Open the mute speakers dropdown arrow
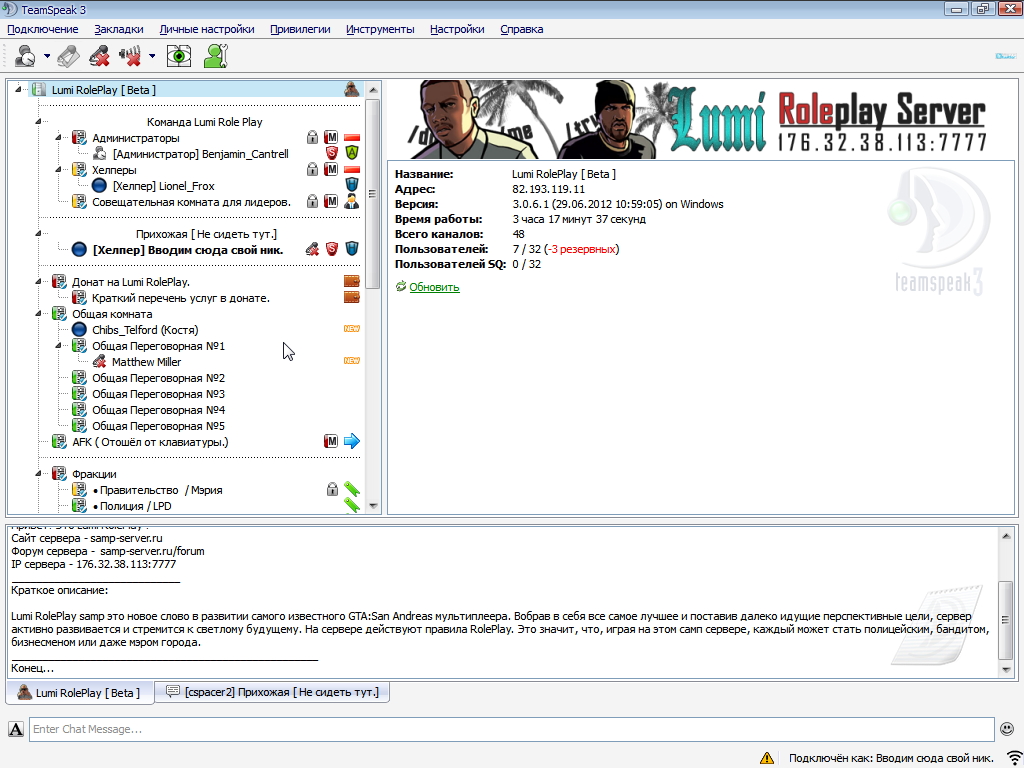This screenshot has height=768, width=1024. (x=152, y=56)
